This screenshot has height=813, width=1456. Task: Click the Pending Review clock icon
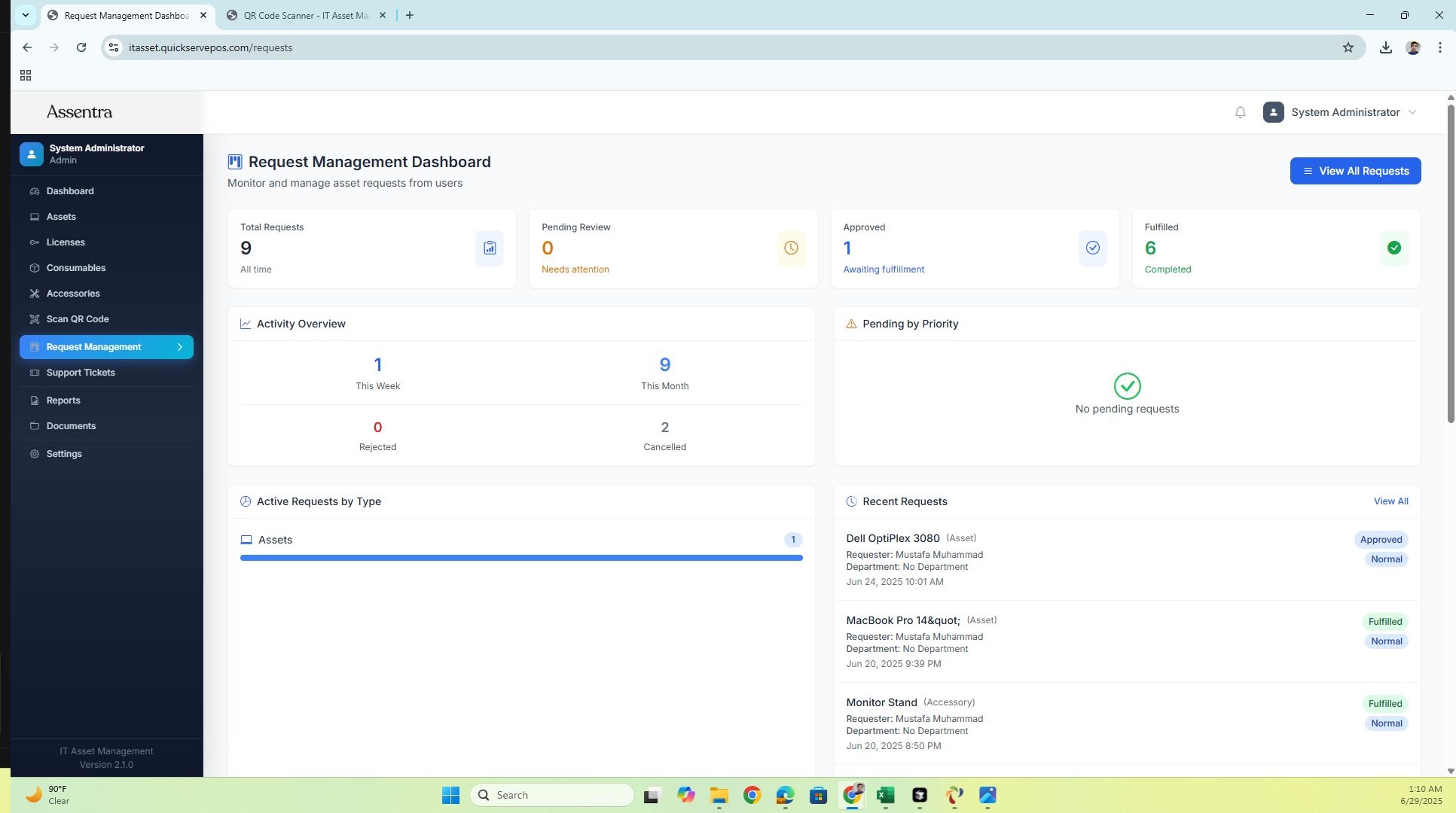coord(791,248)
